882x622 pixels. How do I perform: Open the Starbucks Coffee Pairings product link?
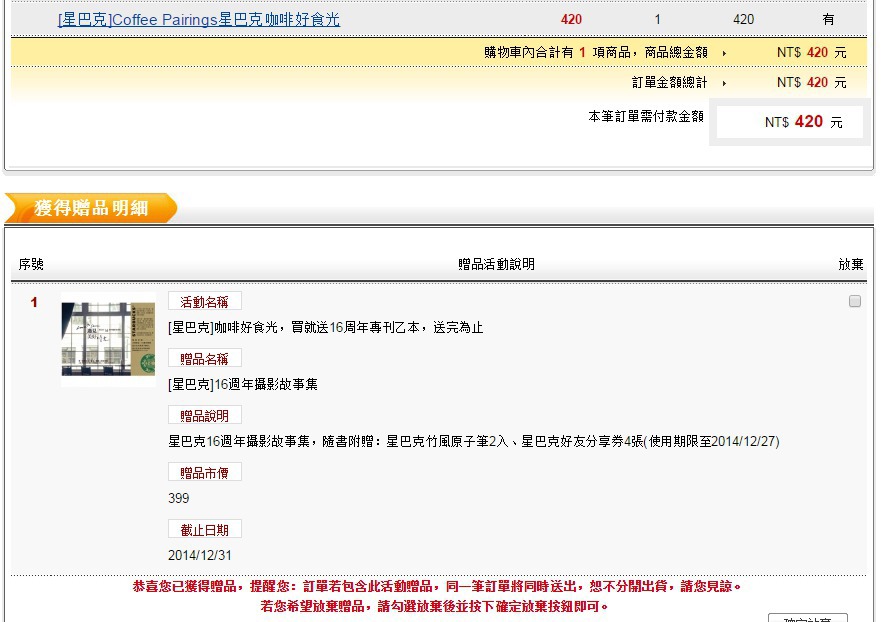(x=199, y=19)
